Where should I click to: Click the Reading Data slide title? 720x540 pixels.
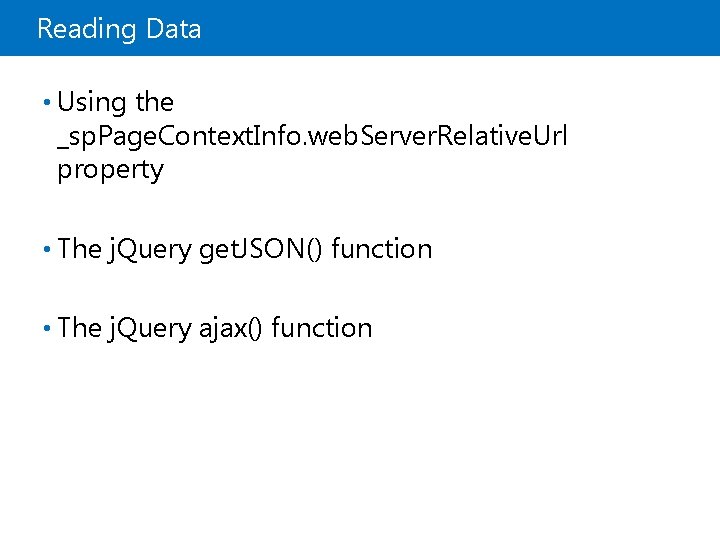119,29
